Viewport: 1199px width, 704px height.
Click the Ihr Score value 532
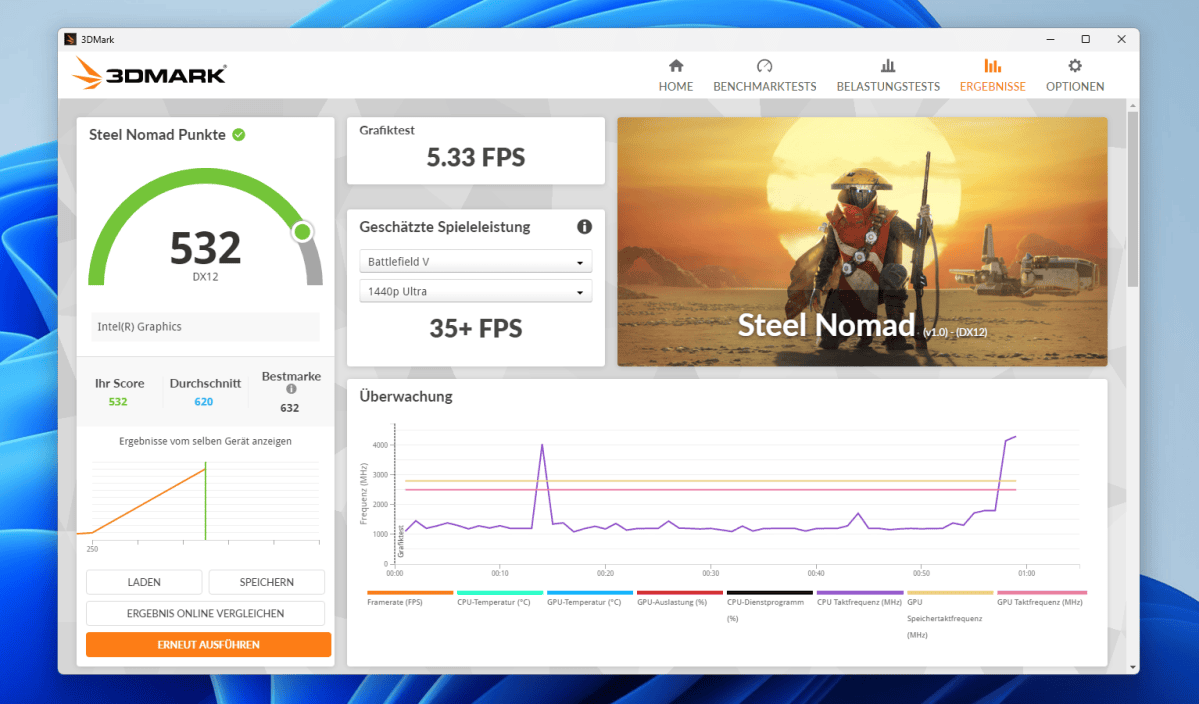(x=118, y=401)
